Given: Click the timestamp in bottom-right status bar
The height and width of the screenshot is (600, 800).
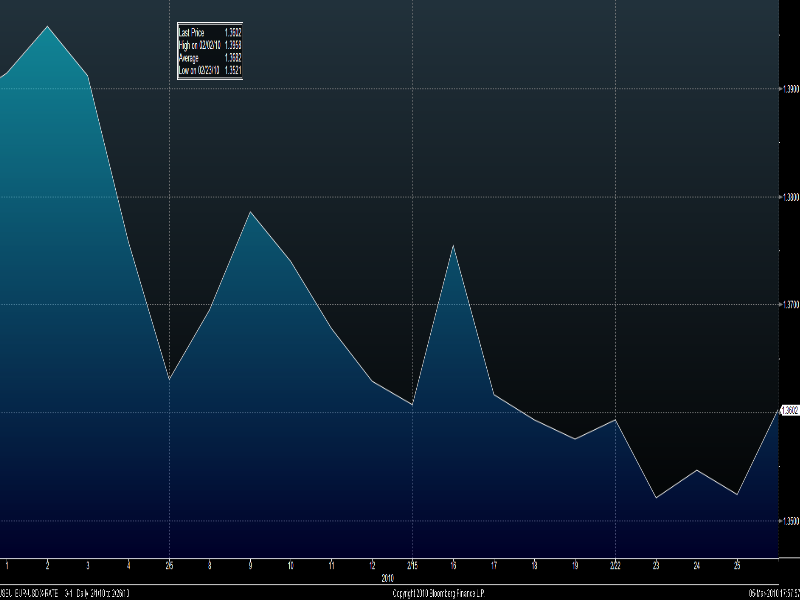Looking at the screenshot, I should (x=774, y=593).
